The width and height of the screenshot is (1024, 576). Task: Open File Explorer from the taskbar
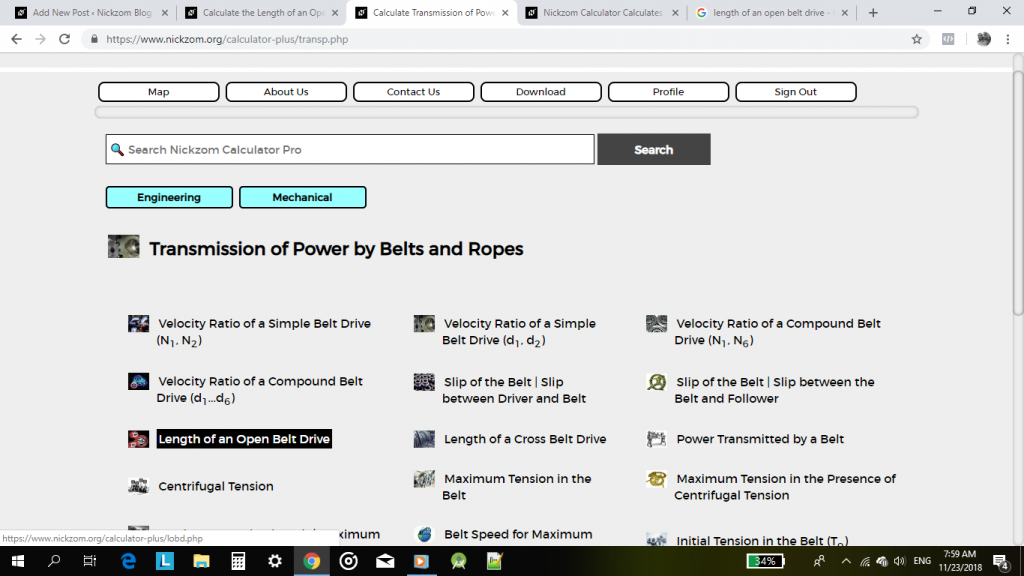(201, 561)
